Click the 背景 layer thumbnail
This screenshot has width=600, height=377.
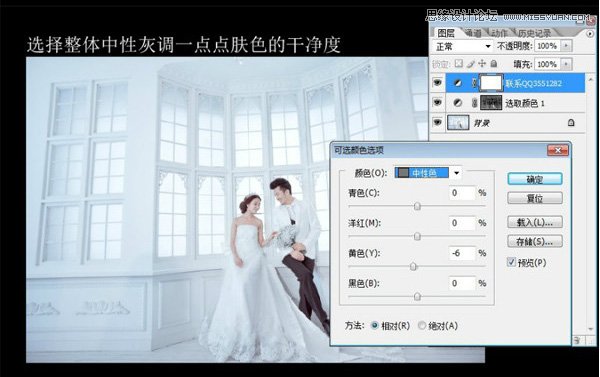click(x=458, y=123)
